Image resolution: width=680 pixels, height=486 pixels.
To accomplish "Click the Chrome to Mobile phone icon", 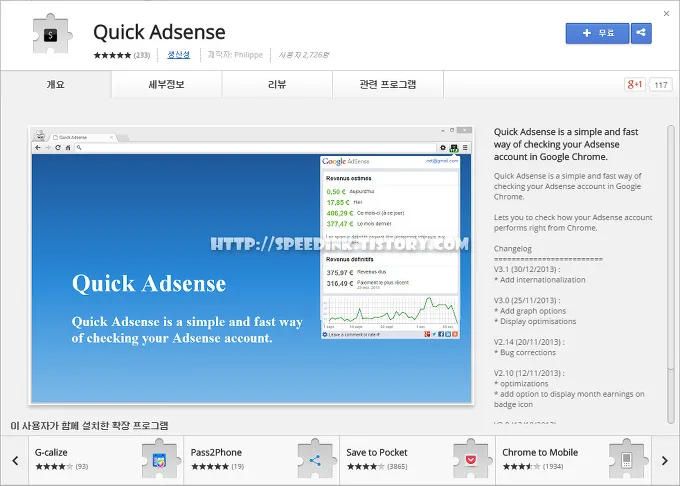I will (627, 459).
